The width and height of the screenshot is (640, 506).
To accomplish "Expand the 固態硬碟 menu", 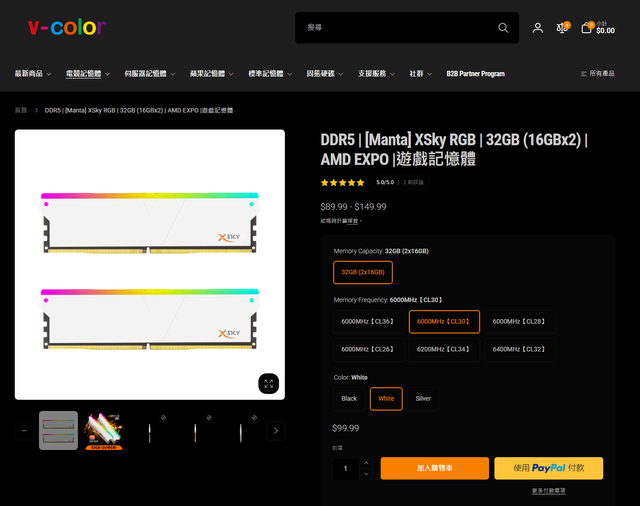I will click(325, 74).
